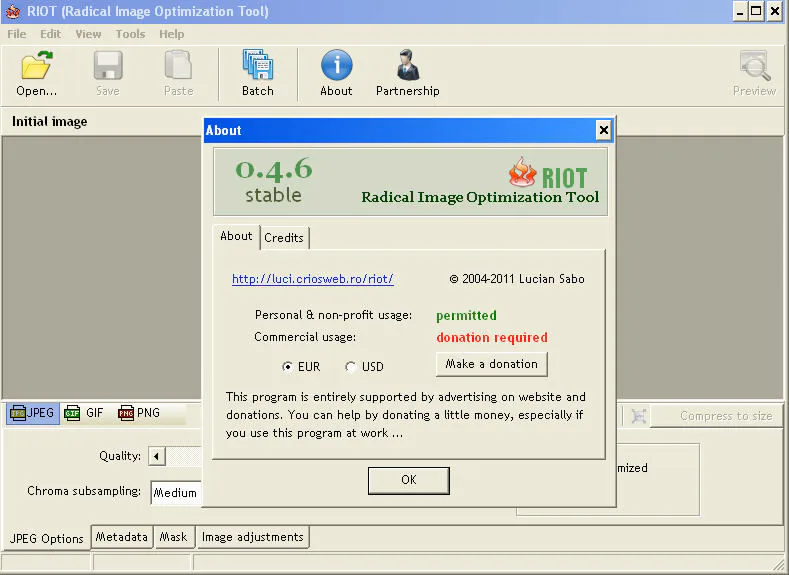Open the View menu
The width and height of the screenshot is (789, 575).
tap(88, 34)
